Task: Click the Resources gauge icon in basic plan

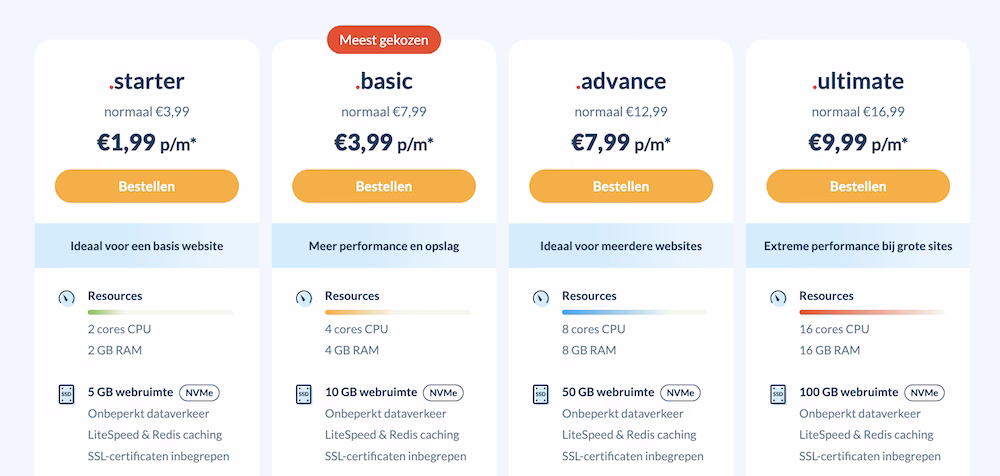Action: click(304, 298)
